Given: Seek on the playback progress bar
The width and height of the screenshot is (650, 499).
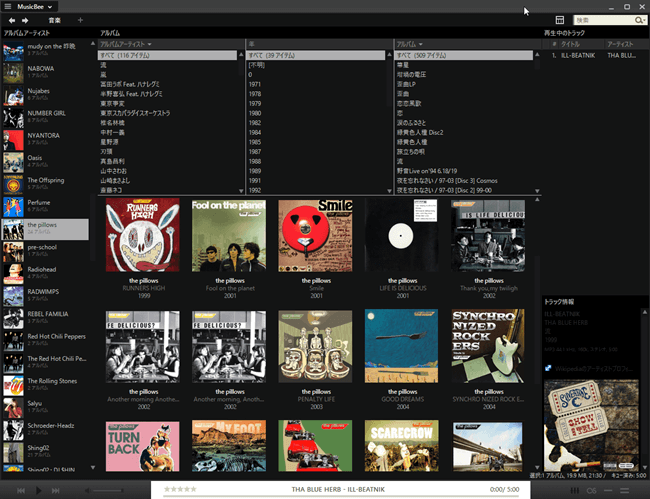Looking at the screenshot, I should pos(341,496).
